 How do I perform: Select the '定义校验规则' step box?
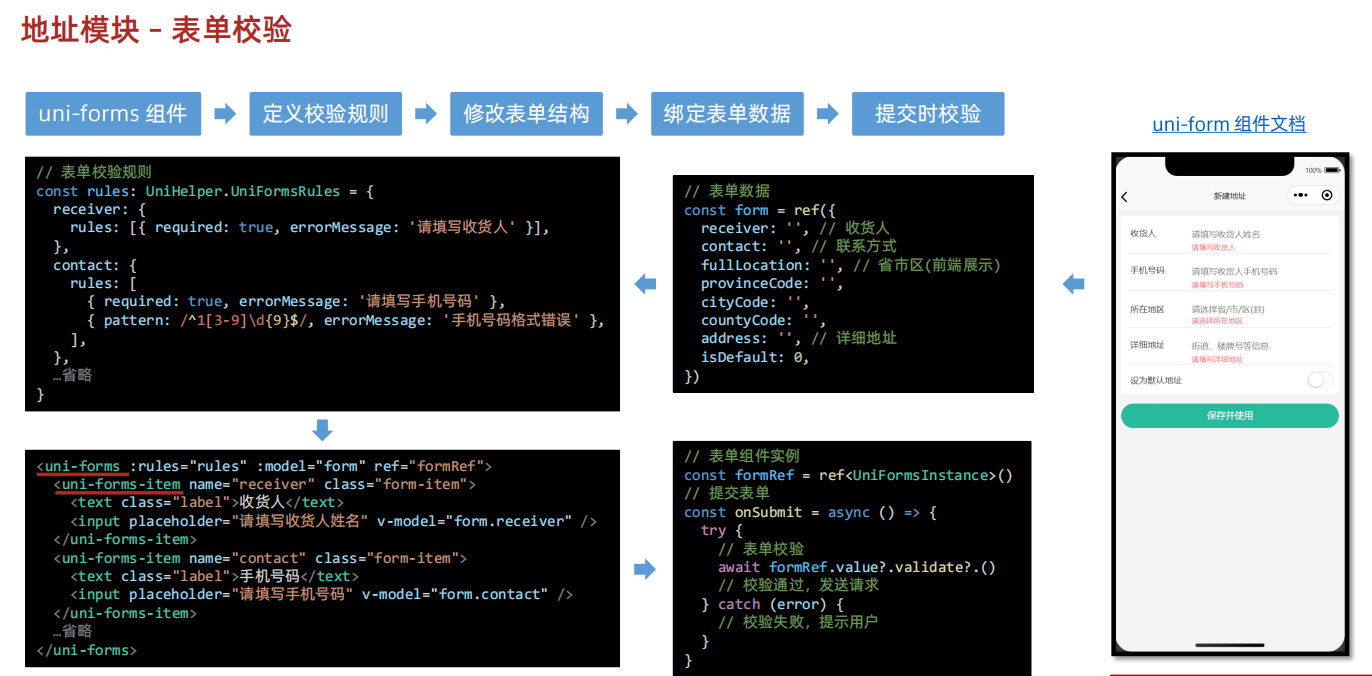(326, 114)
